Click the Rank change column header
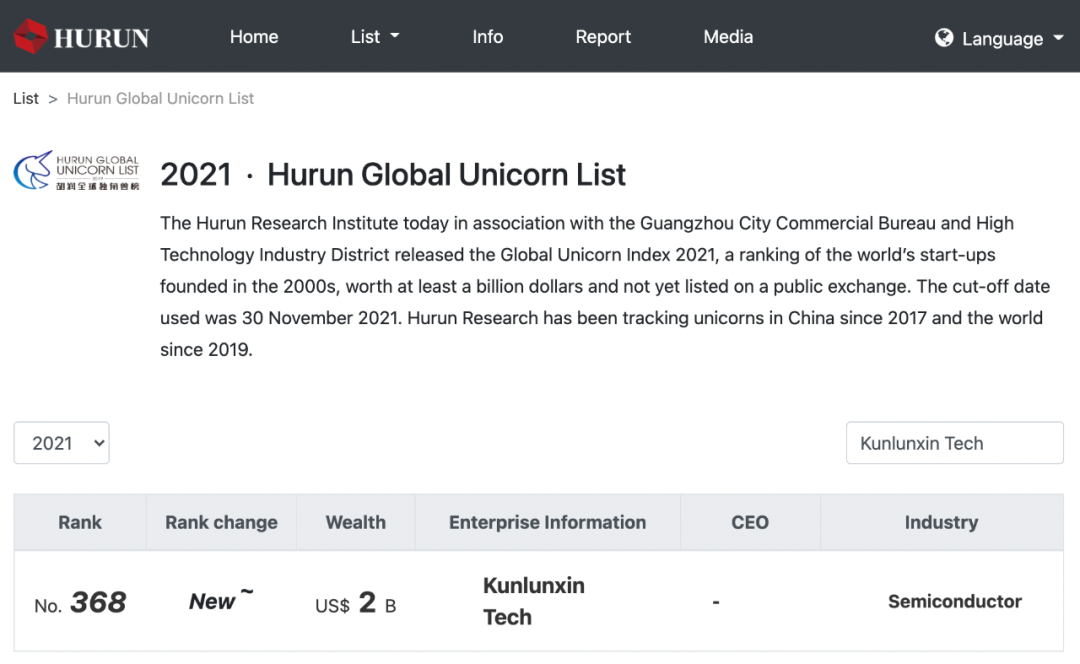 coord(221,522)
